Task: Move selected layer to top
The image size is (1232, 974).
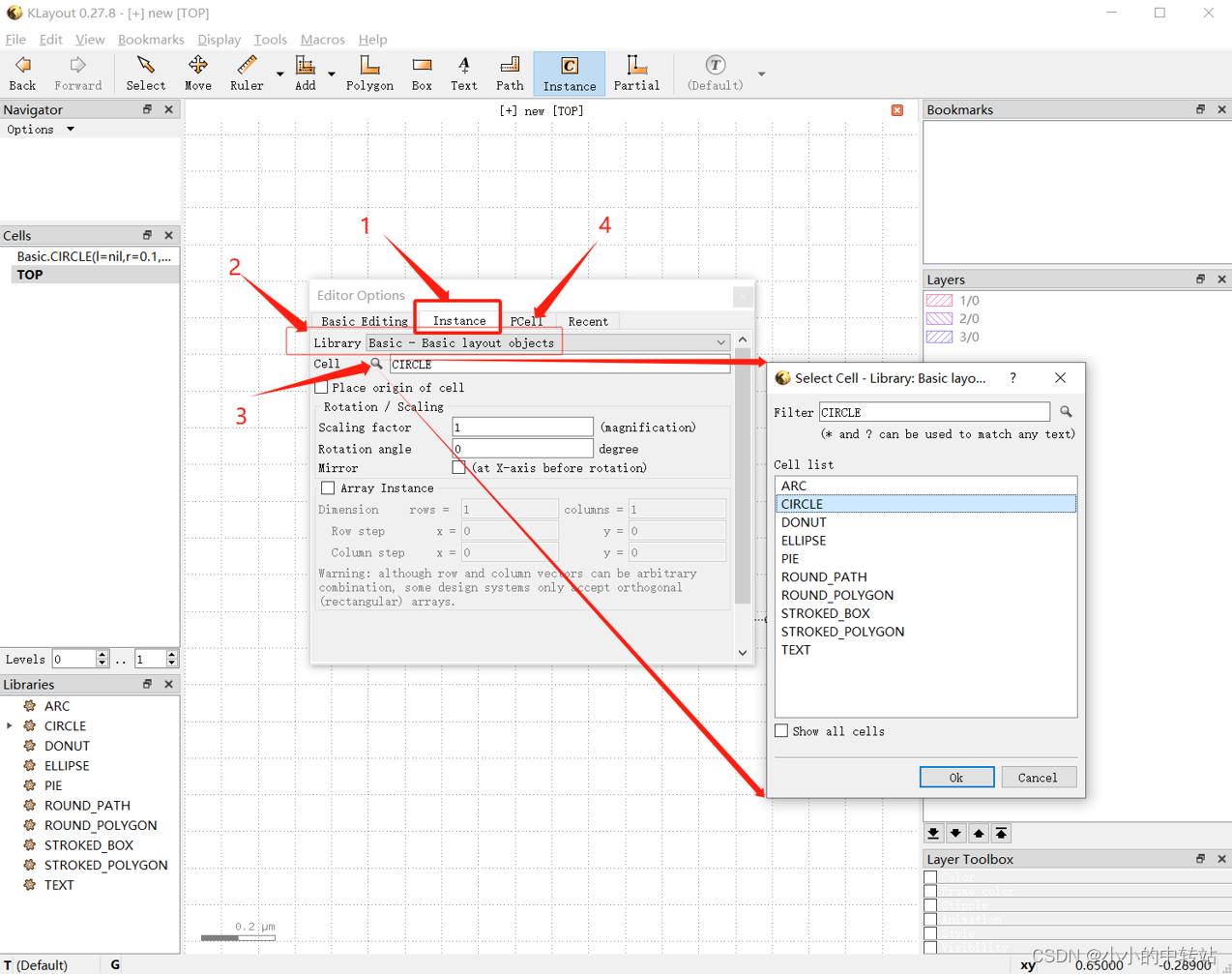Action: tap(1001, 833)
